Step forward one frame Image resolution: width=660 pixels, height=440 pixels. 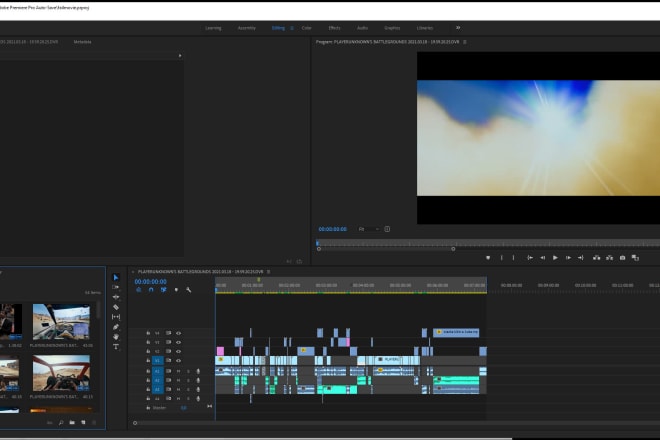(568, 258)
